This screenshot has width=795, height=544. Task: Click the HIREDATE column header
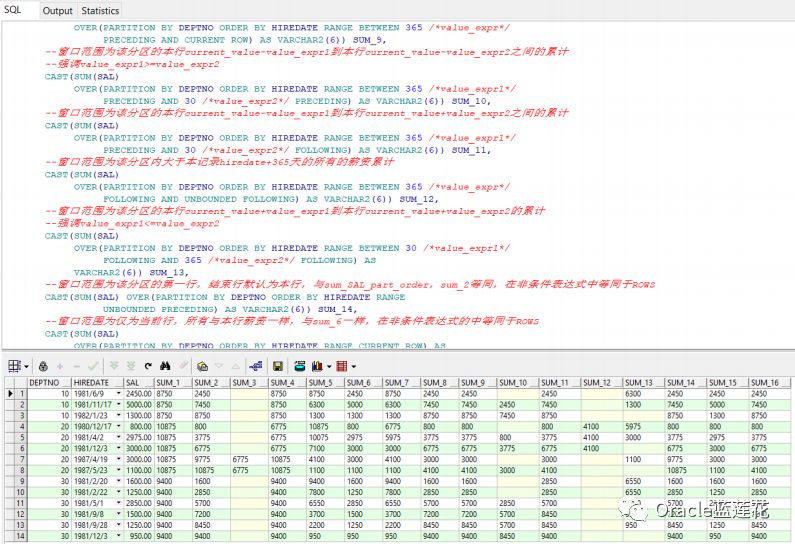[98, 383]
